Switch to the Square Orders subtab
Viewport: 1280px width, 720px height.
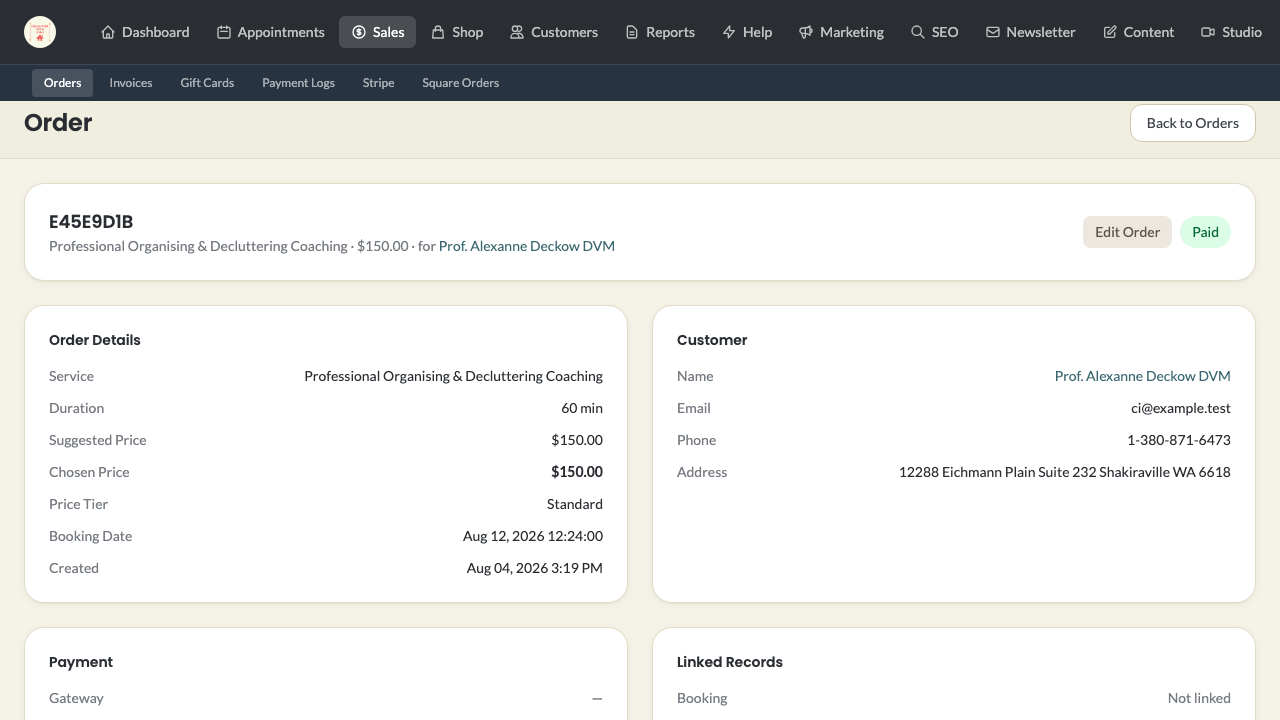(x=460, y=83)
